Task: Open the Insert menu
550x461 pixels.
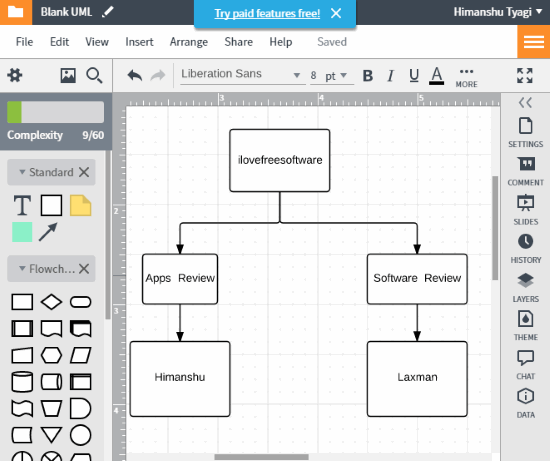Action: [139, 42]
